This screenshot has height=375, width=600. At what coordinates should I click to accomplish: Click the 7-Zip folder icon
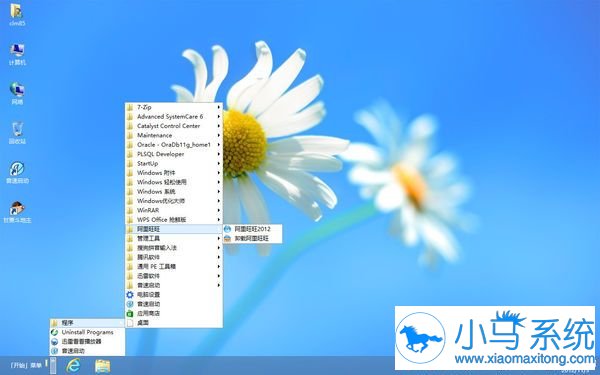(x=130, y=107)
